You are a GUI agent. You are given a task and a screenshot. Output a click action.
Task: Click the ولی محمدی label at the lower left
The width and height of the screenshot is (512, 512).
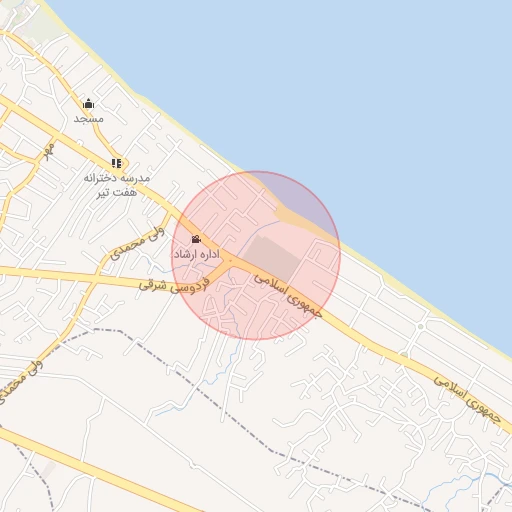pyautogui.click(x=21, y=382)
